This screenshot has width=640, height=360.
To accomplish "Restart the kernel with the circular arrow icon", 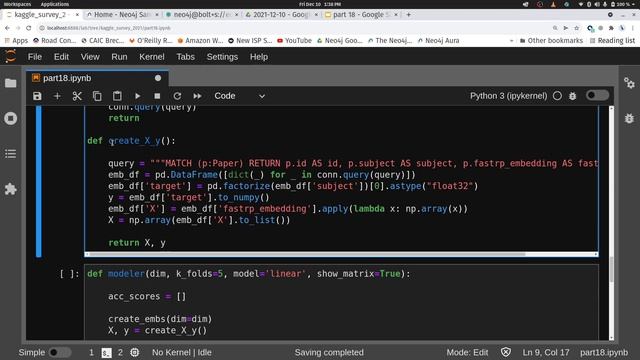I will (x=177, y=96).
